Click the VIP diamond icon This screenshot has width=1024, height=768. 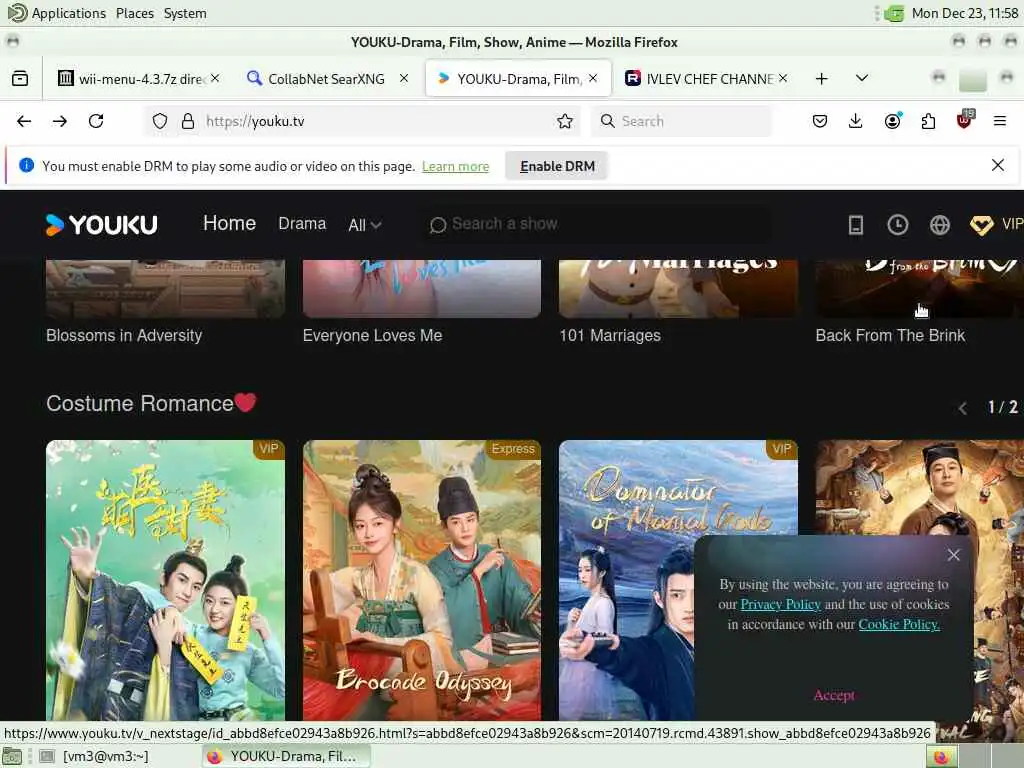pyautogui.click(x=981, y=225)
